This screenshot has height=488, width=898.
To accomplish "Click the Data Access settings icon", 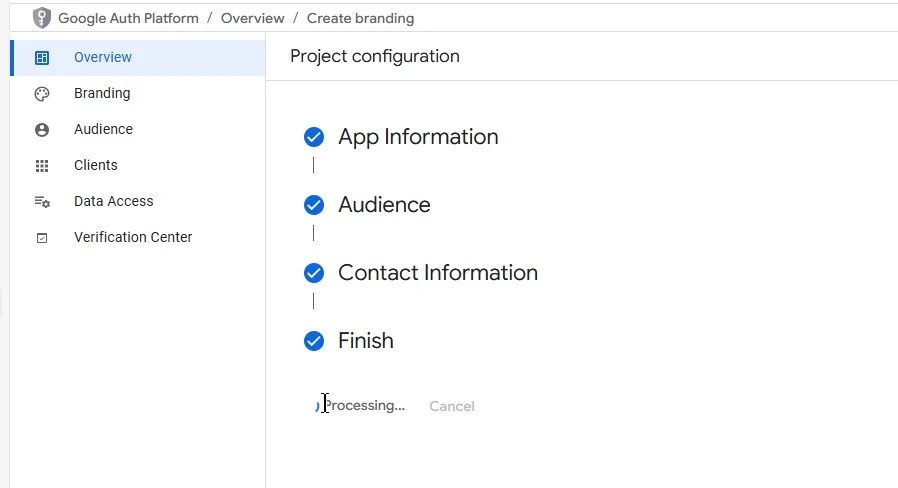I will coord(42,202).
